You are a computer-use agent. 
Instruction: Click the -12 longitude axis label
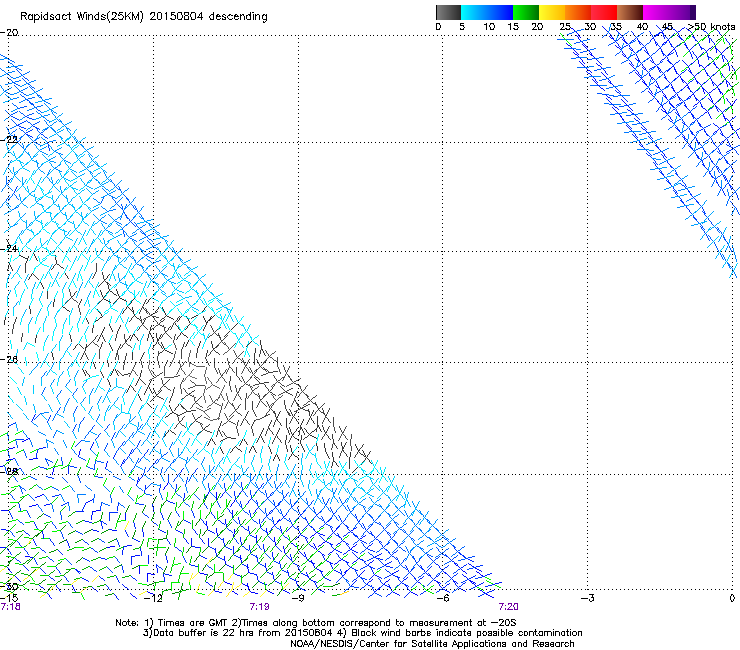pyautogui.click(x=153, y=598)
